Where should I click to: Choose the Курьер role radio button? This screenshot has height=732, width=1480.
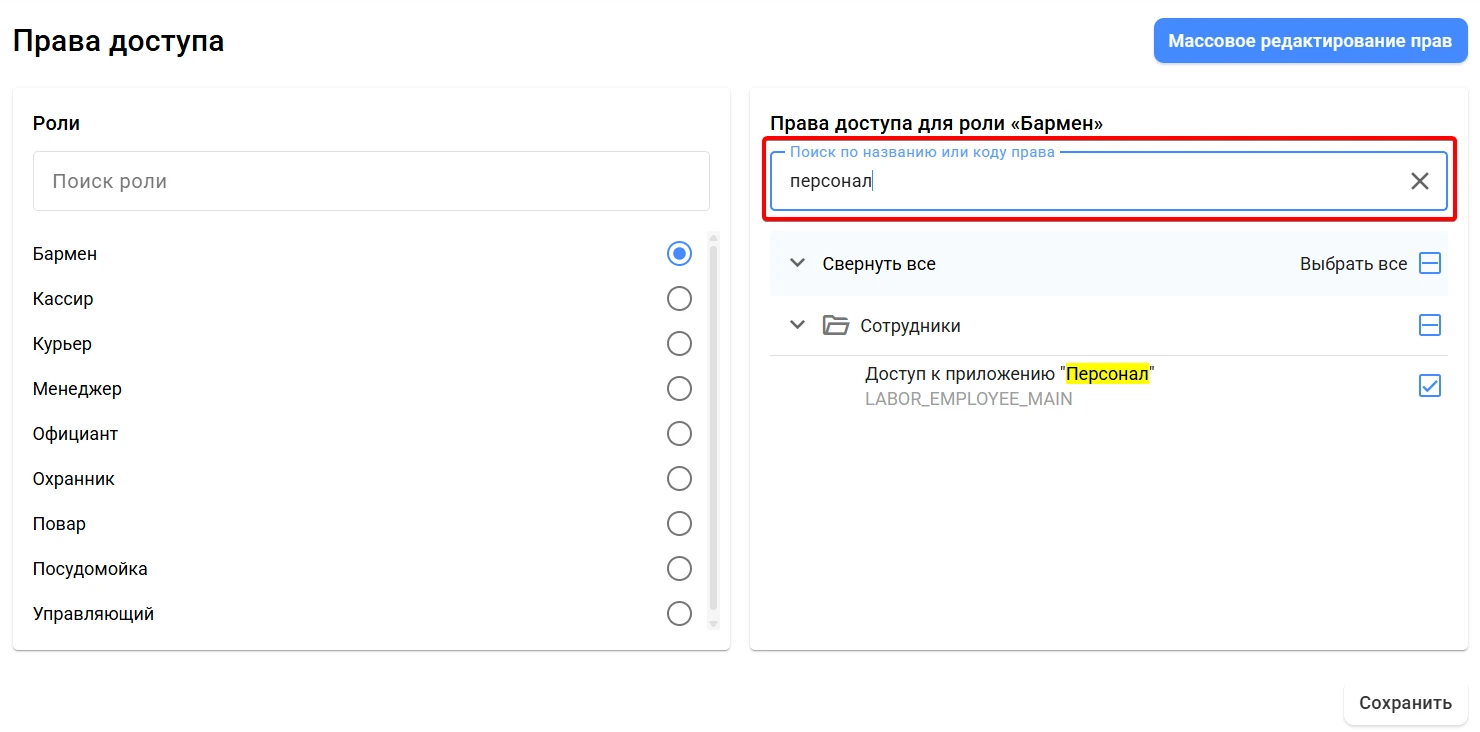pos(679,344)
